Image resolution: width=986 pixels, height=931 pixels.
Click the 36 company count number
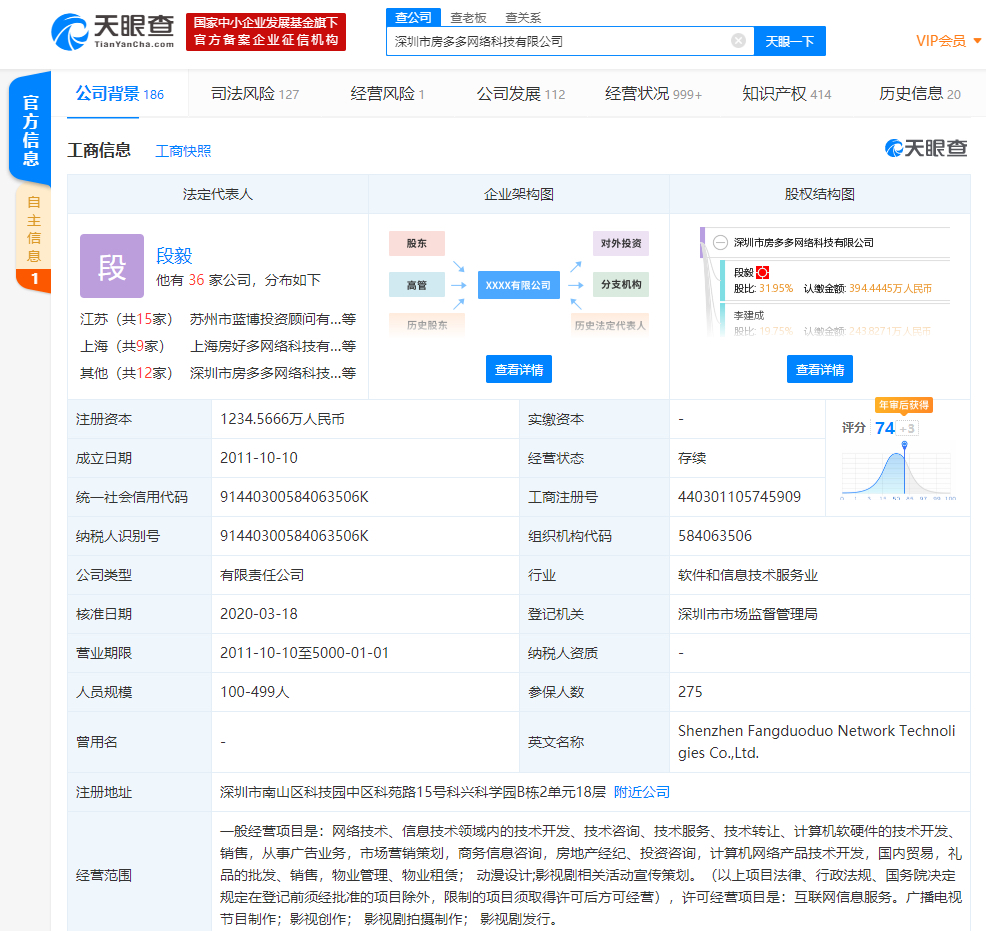click(x=196, y=280)
